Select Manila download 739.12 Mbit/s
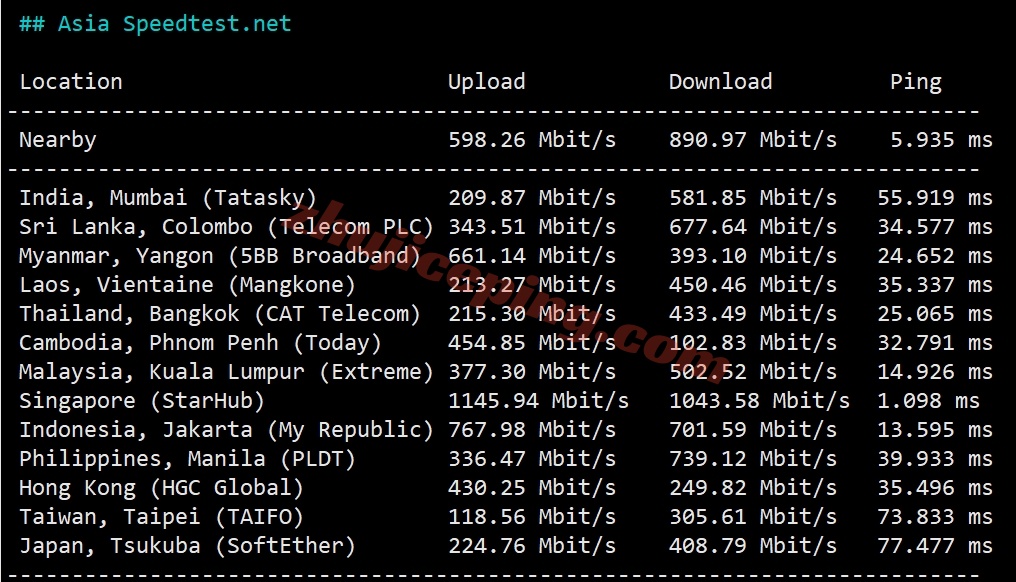Image resolution: width=1016 pixels, height=582 pixels. click(753, 459)
